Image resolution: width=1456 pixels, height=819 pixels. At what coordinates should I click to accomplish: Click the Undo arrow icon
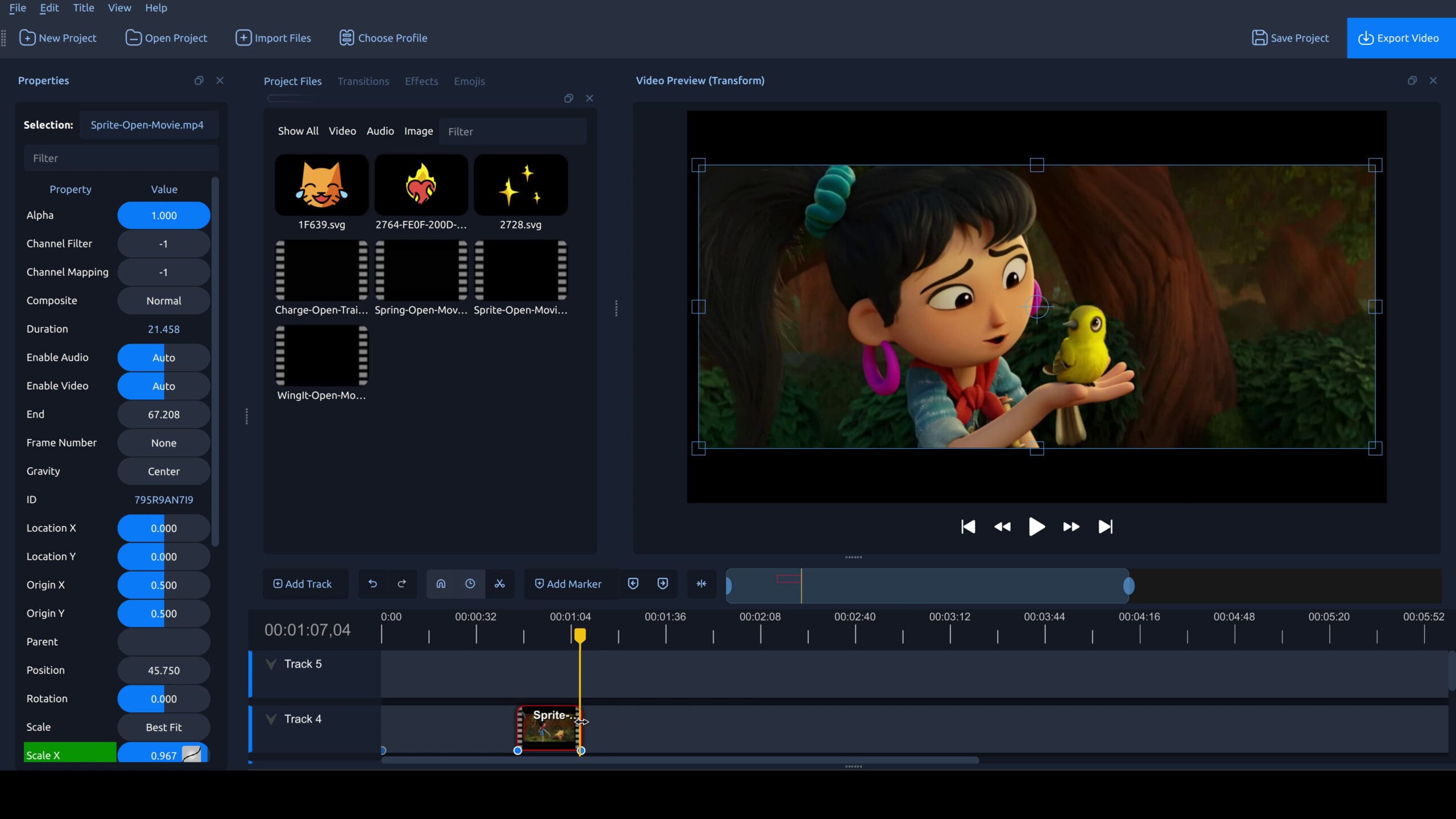pyautogui.click(x=373, y=584)
